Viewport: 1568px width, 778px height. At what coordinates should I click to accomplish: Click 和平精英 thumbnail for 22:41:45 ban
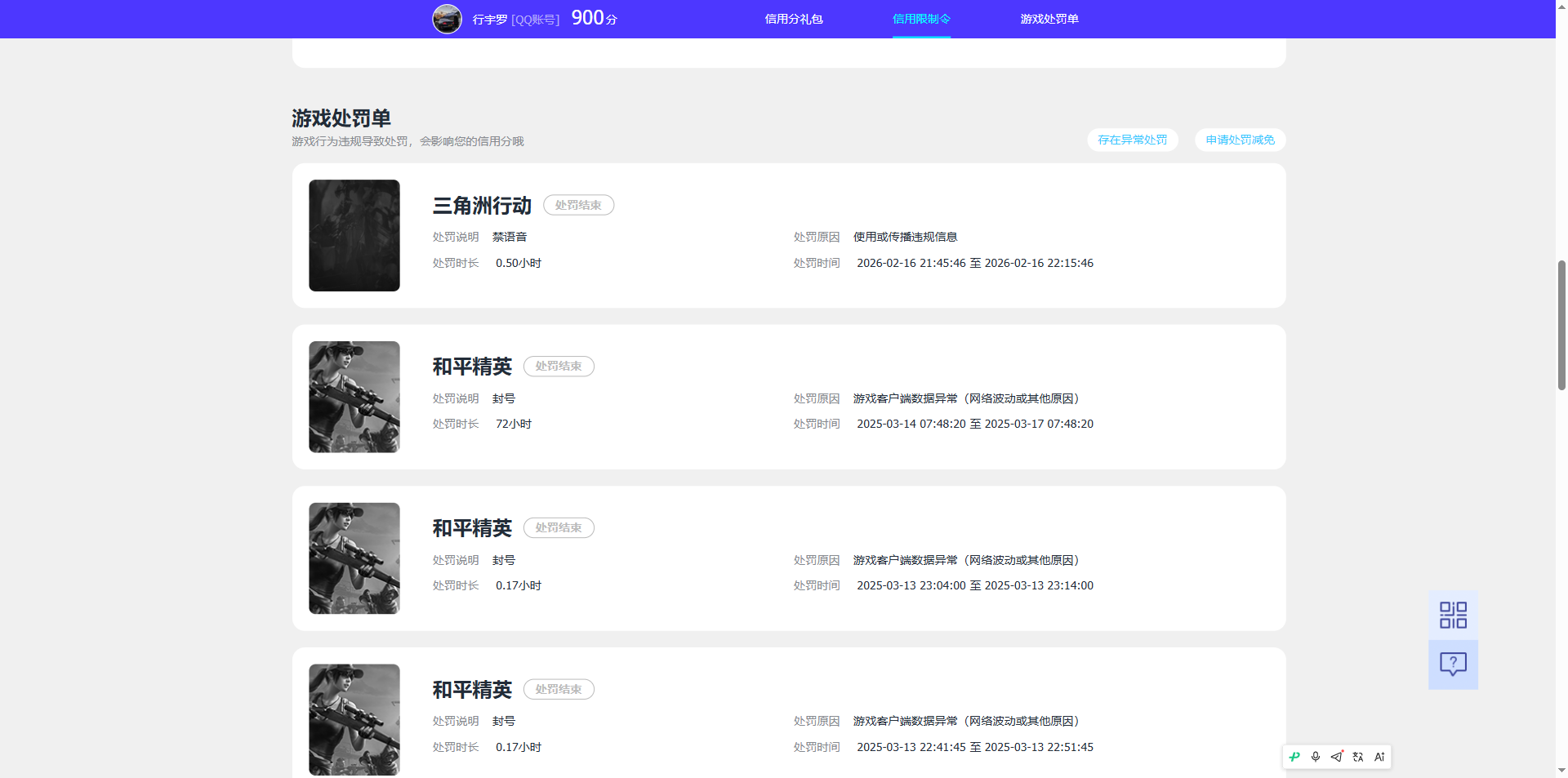point(354,719)
